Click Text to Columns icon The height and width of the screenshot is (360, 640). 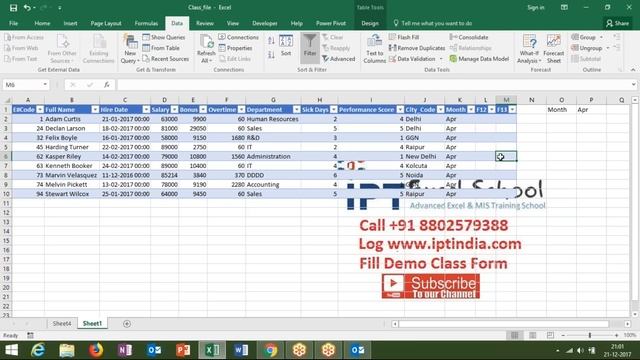[x=374, y=41]
